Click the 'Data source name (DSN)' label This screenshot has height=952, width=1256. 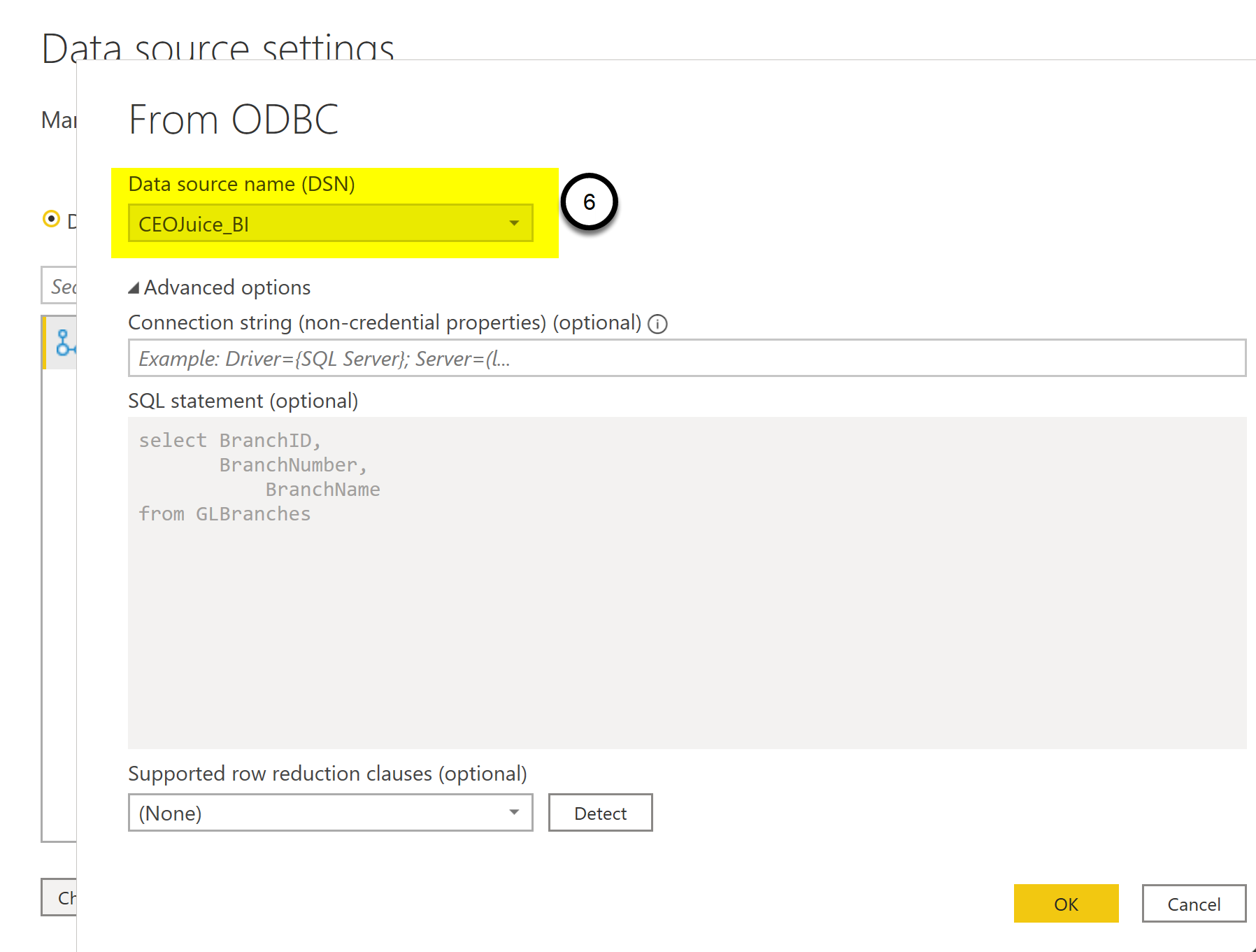coord(241,184)
